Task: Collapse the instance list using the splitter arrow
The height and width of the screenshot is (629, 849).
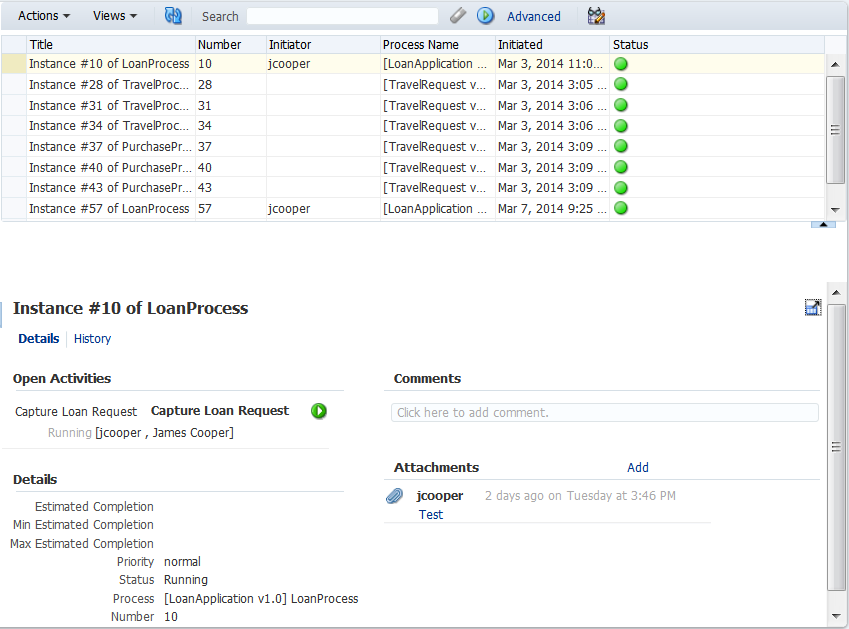Action: point(822,224)
